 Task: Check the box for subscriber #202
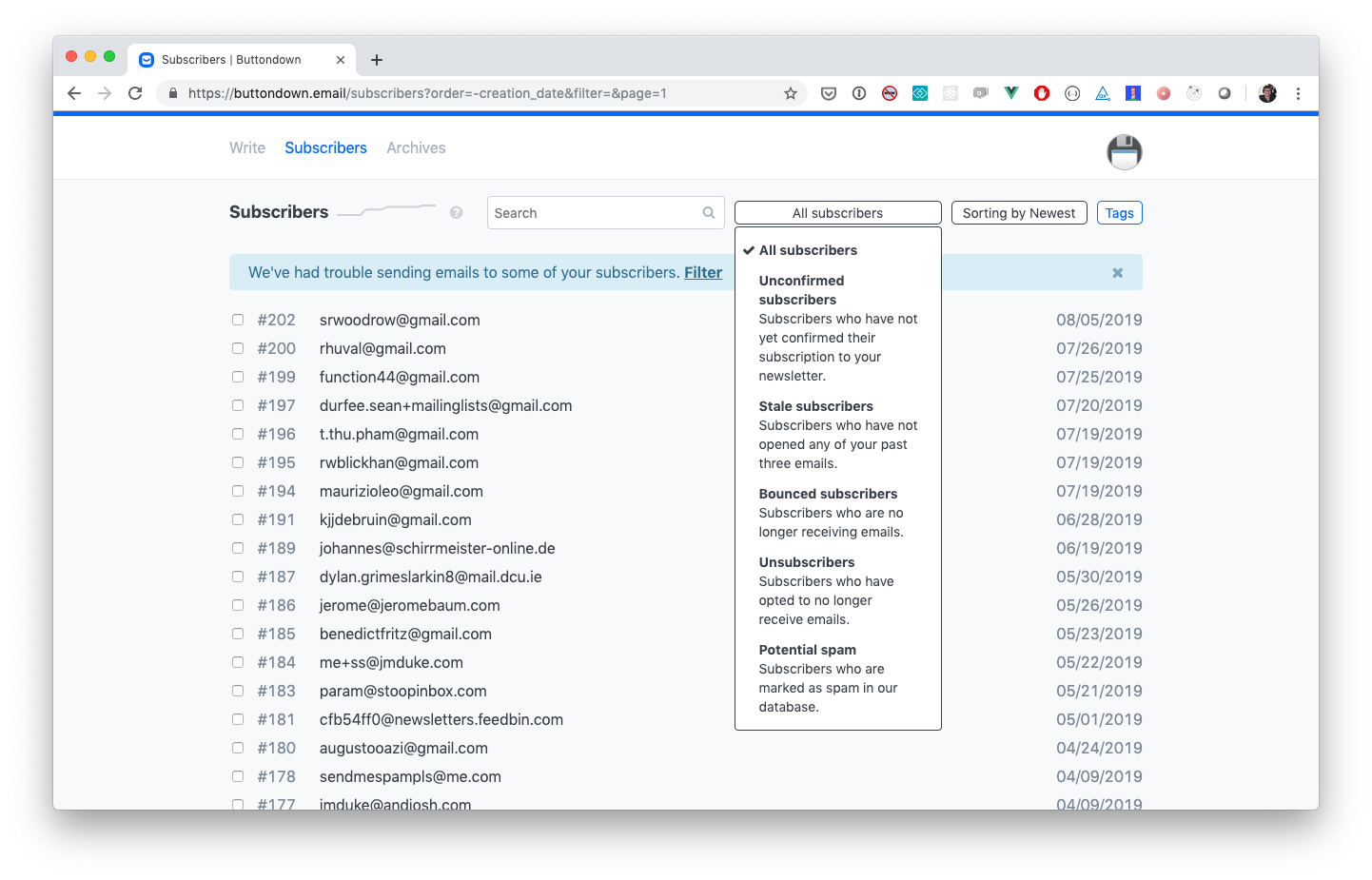click(x=238, y=321)
